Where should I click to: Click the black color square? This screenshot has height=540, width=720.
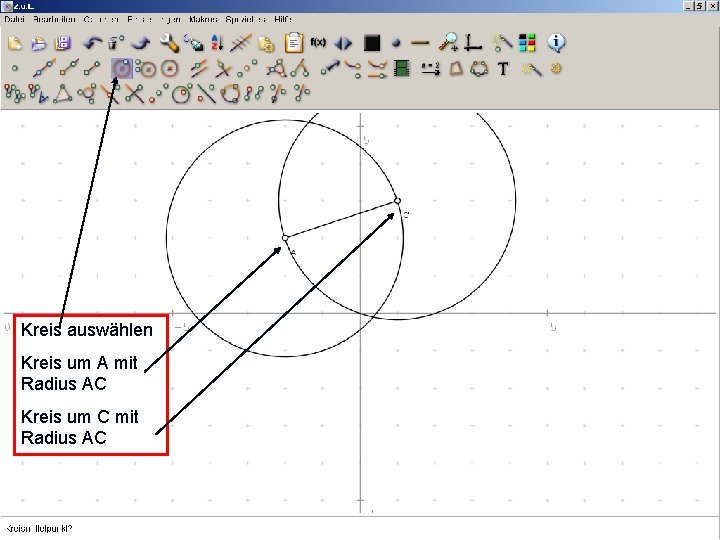coord(372,43)
